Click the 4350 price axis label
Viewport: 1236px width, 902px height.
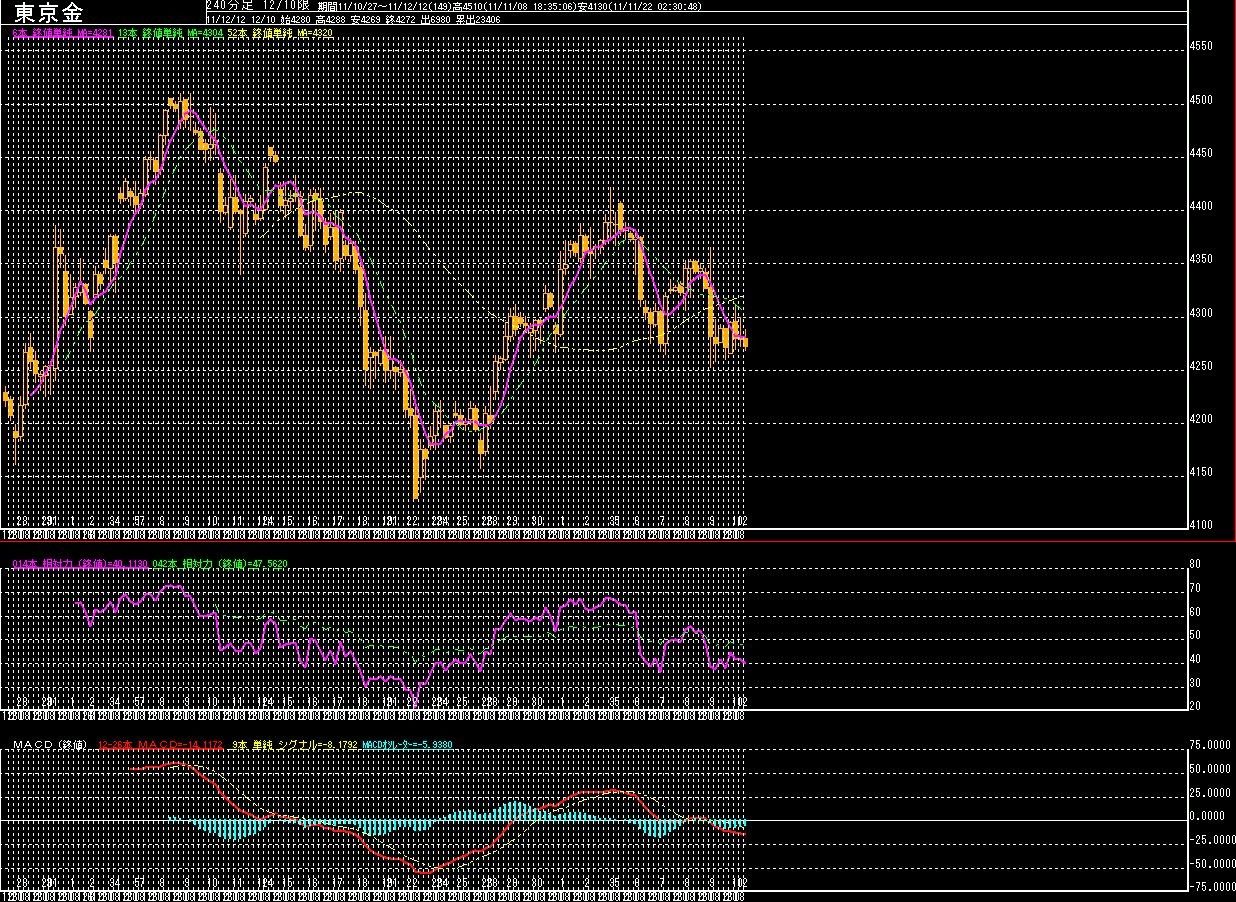click(x=1201, y=260)
